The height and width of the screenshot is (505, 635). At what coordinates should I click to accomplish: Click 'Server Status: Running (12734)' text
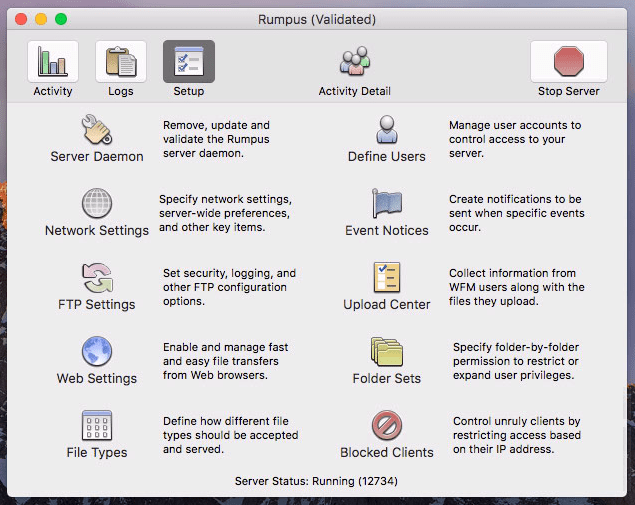[x=316, y=481]
